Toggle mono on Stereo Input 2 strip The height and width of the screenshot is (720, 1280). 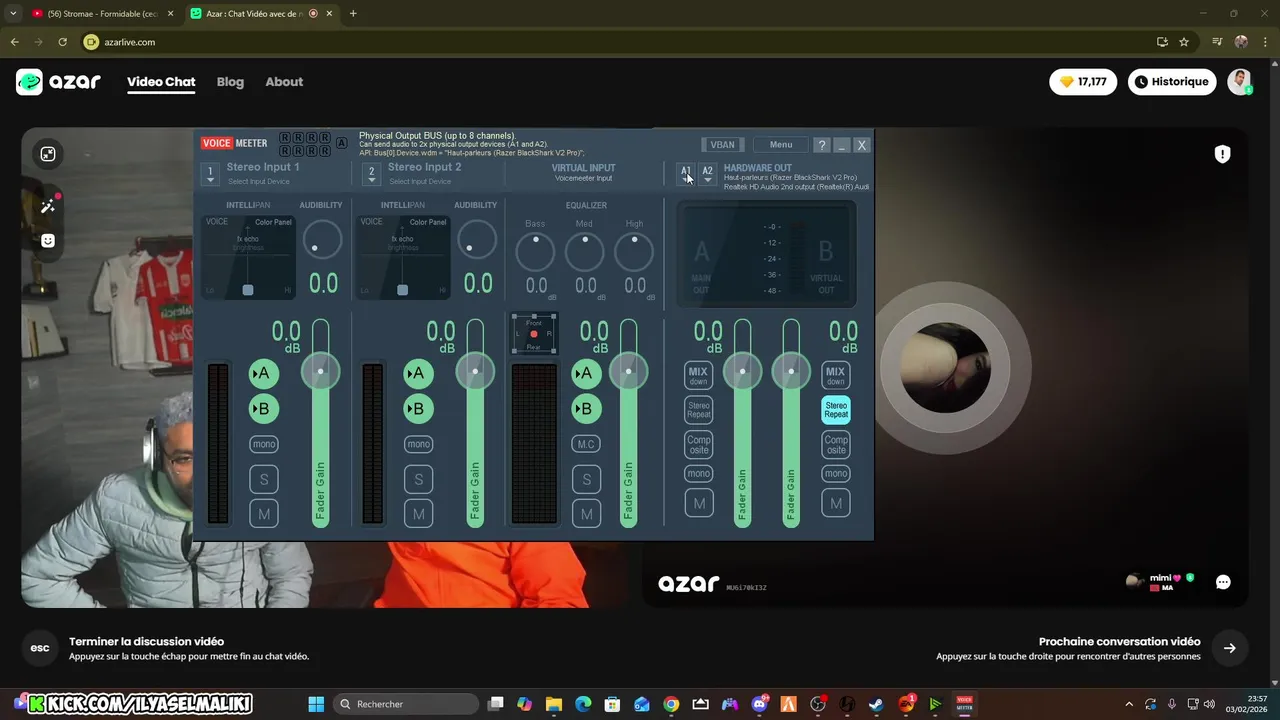click(x=418, y=444)
